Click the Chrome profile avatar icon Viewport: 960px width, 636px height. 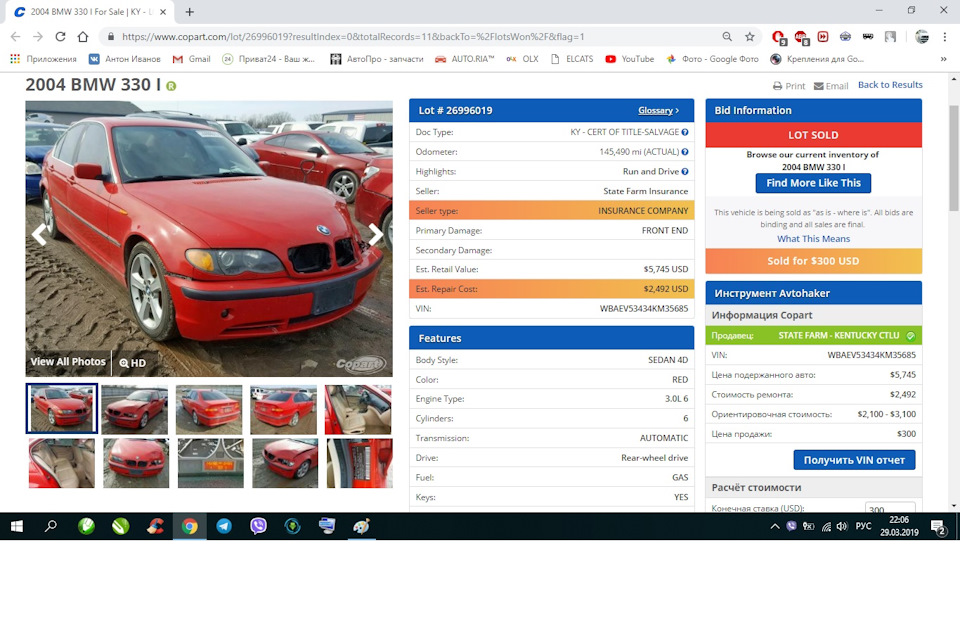click(x=921, y=37)
